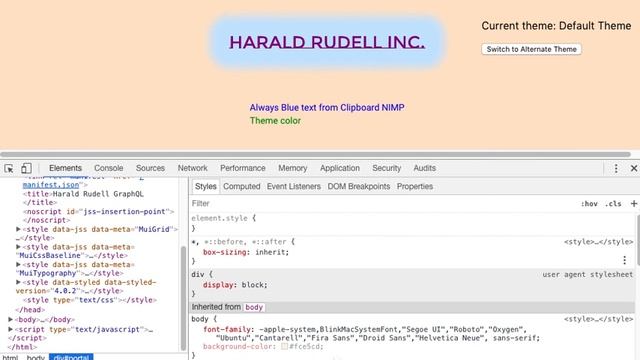The height and width of the screenshot is (360, 640).
Task: Click the closing html tag line
Action: pos(22,347)
